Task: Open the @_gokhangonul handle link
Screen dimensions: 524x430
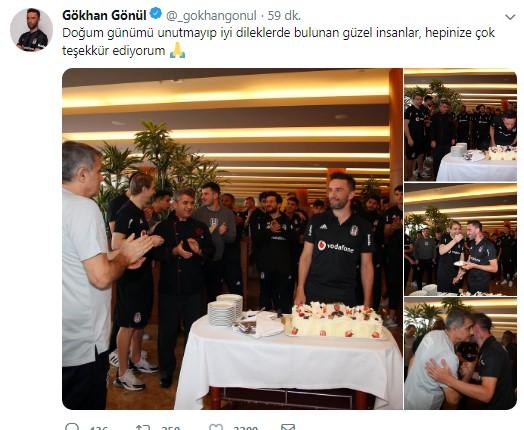Action: point(211,16)
